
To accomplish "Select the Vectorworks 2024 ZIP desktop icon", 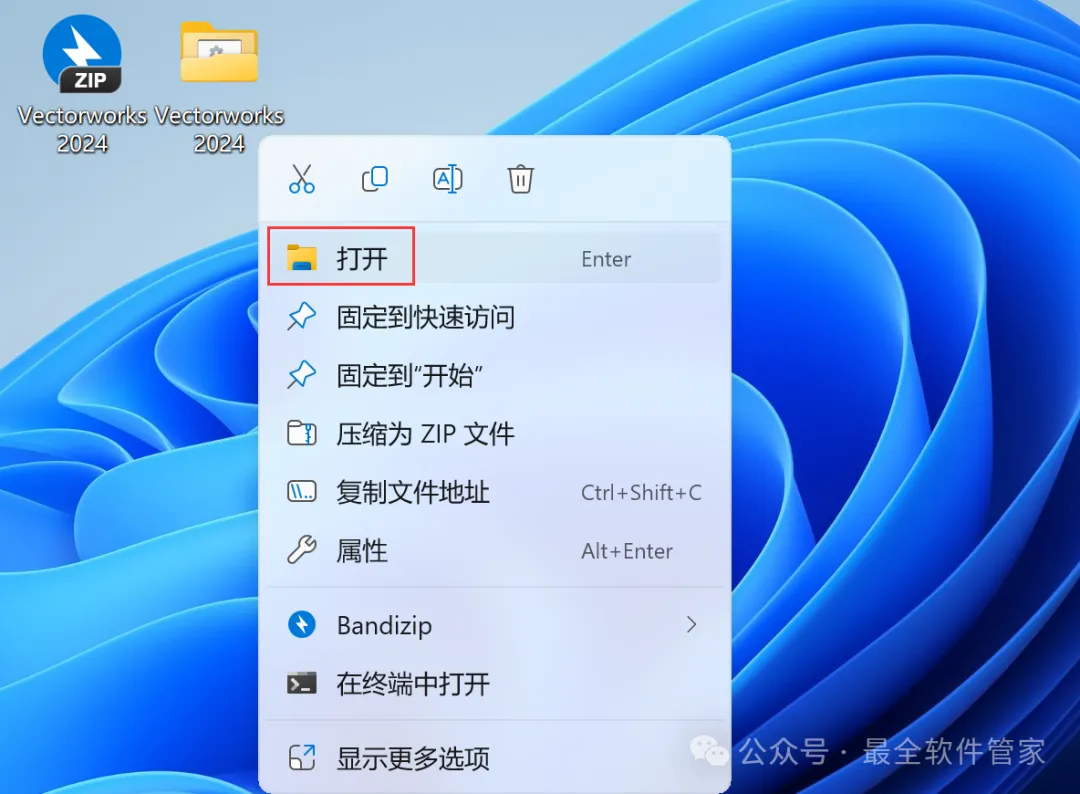I will (x=82, y=86).
